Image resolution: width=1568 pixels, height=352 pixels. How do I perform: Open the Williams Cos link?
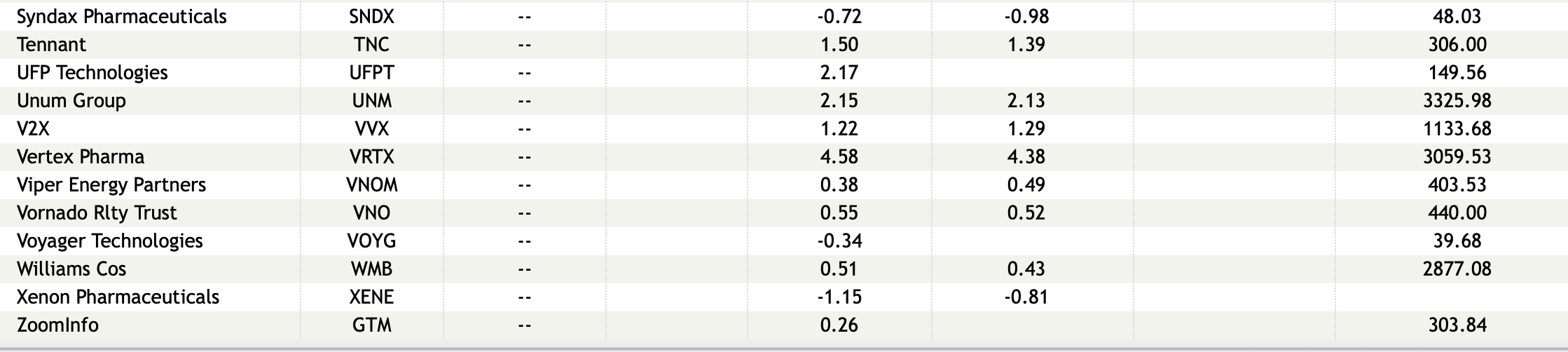(71, 269)
